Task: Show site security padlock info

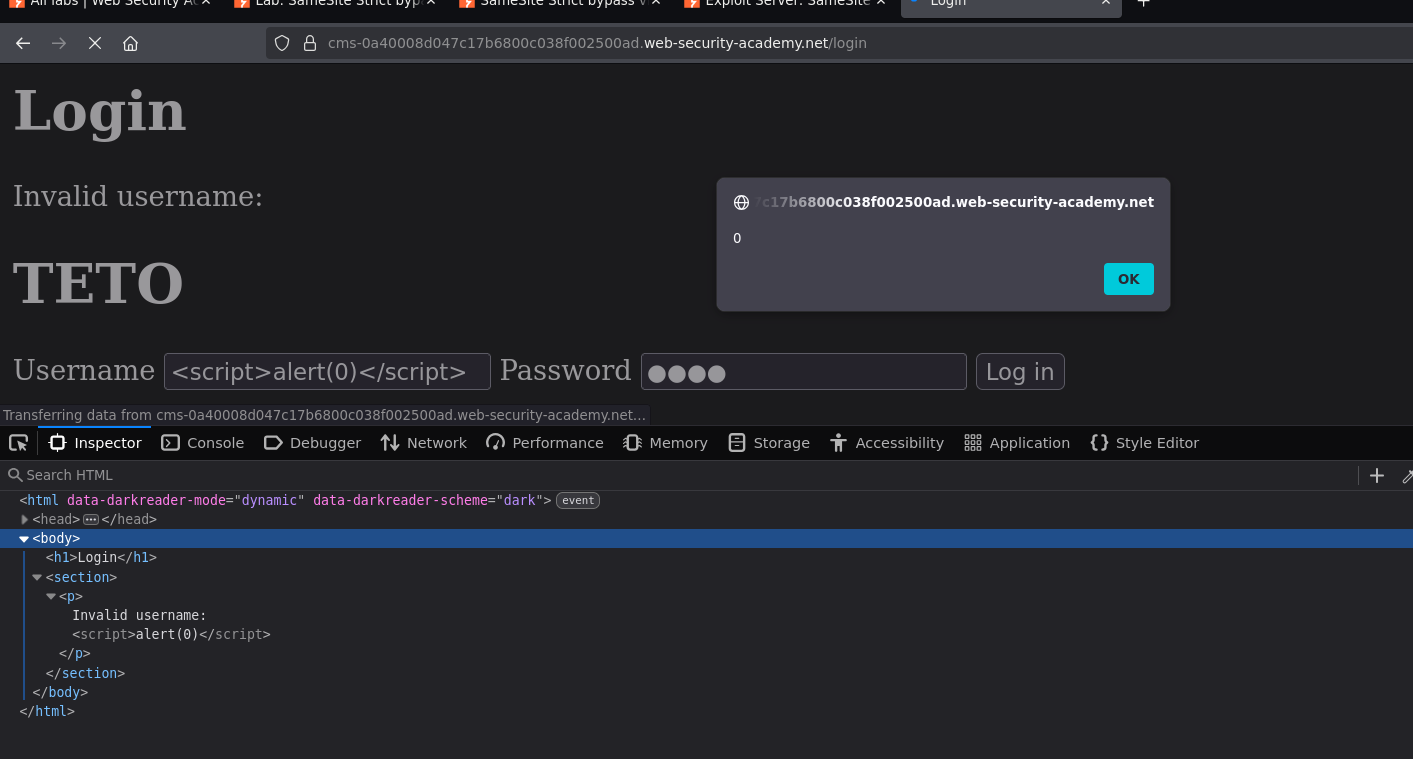Action: [x=309, y=43]
